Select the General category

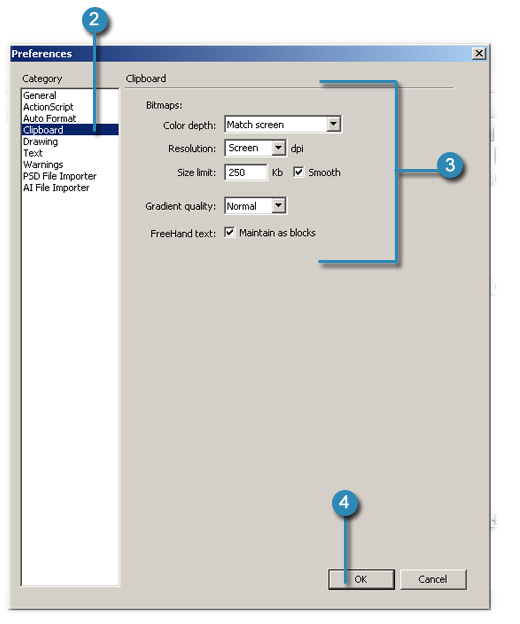(40, 96)
